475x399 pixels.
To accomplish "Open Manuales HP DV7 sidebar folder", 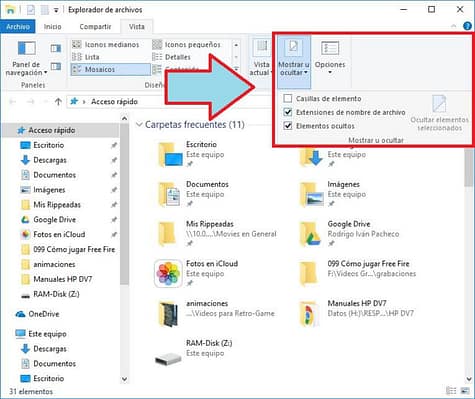I will click(x=63, y=279).
